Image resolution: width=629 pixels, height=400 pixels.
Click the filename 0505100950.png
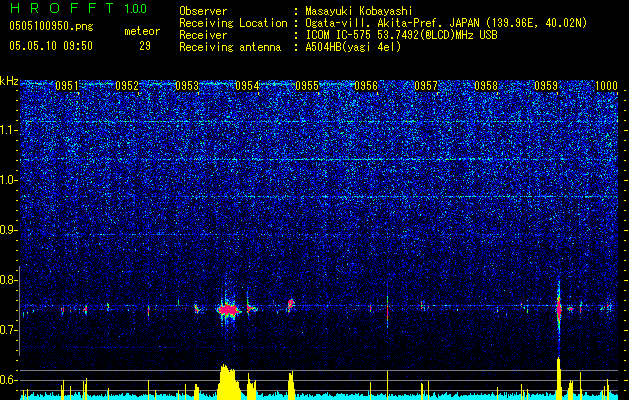pyautogui.click(x=51, y=26)
